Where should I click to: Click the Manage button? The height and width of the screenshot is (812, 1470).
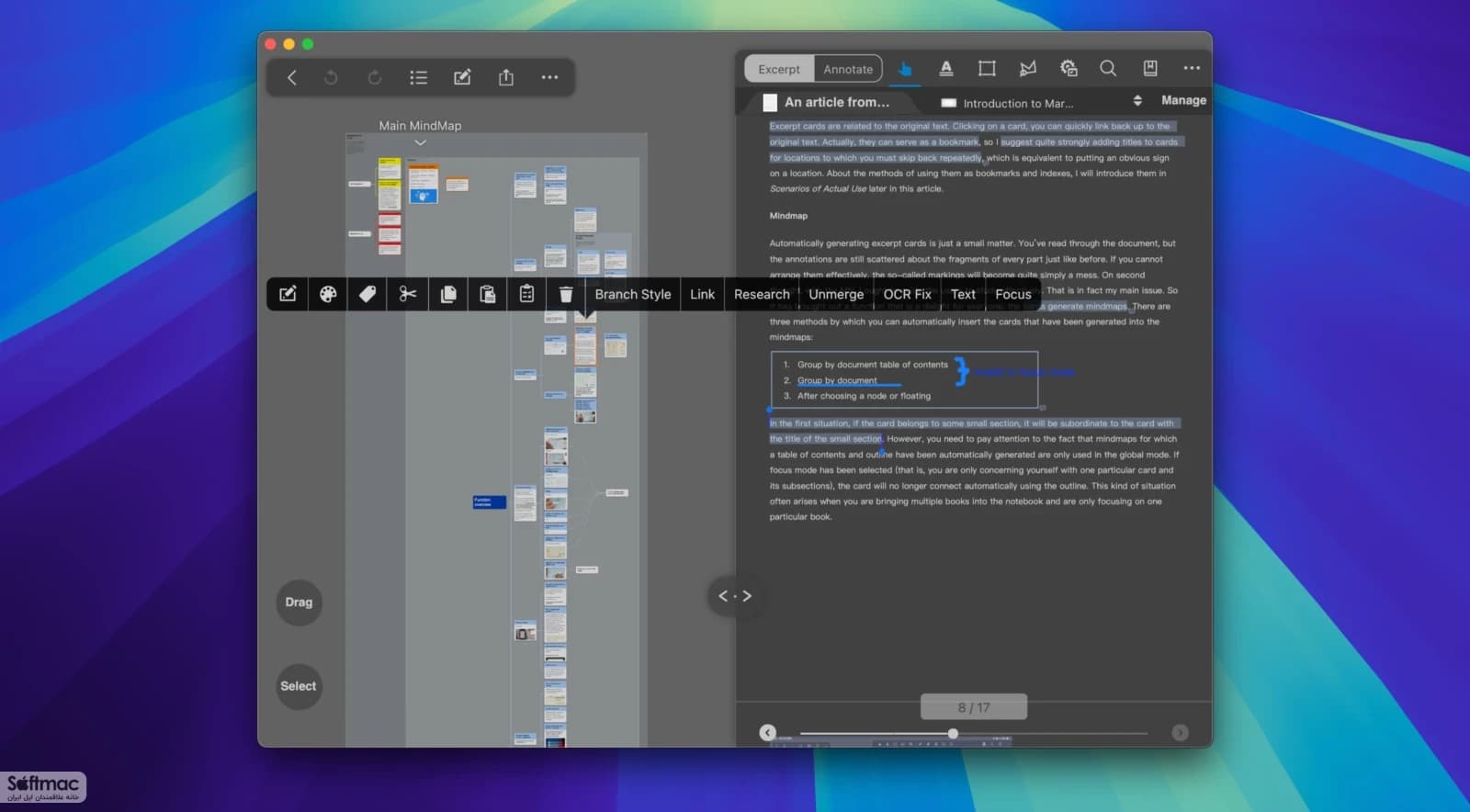(1183, 100)
